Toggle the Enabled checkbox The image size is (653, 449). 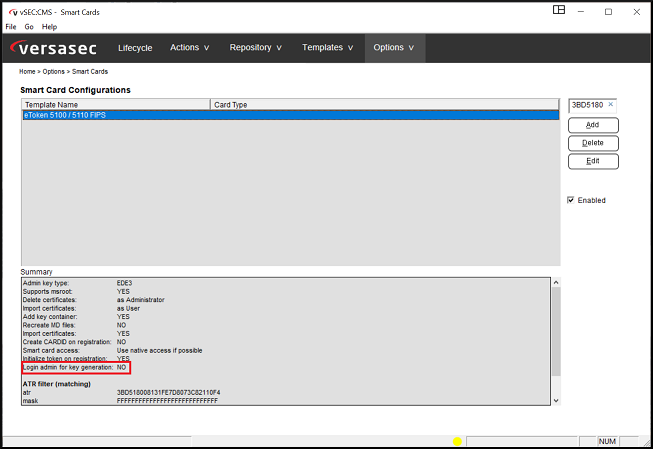click(x=571, y=200)
